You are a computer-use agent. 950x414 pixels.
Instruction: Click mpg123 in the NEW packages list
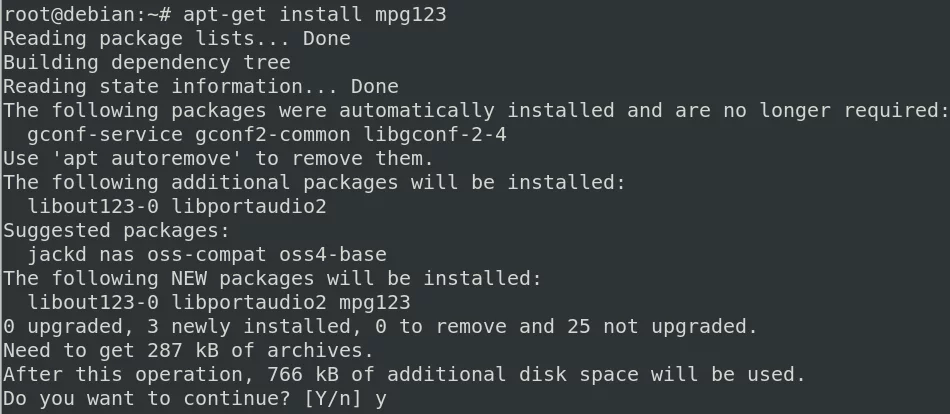click(374, 302)
